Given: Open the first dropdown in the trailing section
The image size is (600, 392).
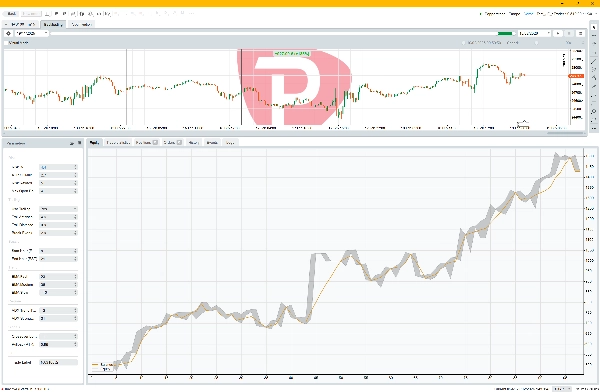Looking at the screenshot, I should [x=58, y=209].
